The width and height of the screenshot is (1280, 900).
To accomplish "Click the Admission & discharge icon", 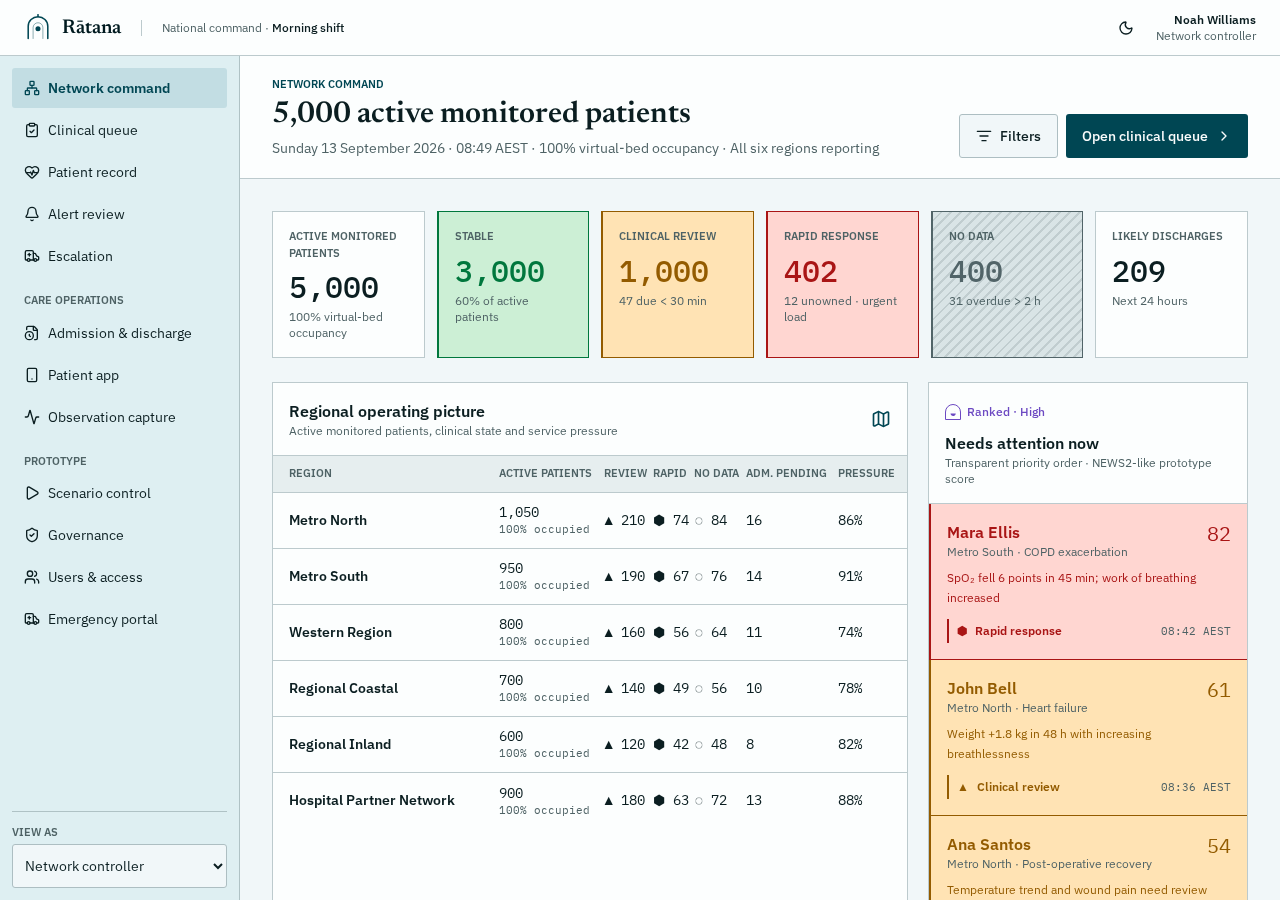I will (32, 333).
